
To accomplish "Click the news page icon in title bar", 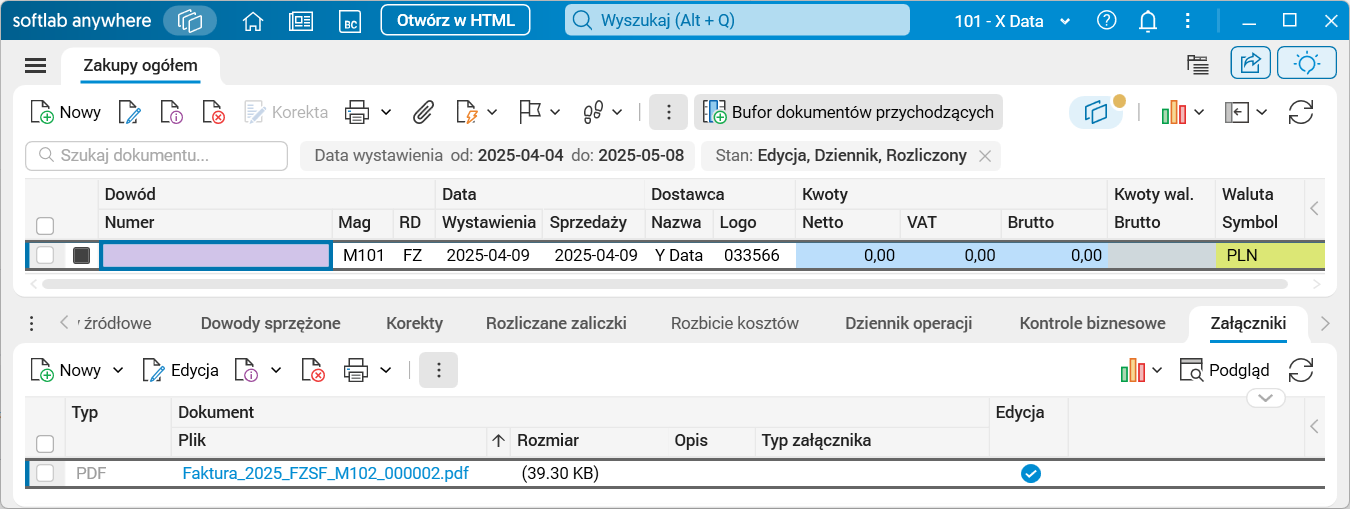I will click(301, 21).
